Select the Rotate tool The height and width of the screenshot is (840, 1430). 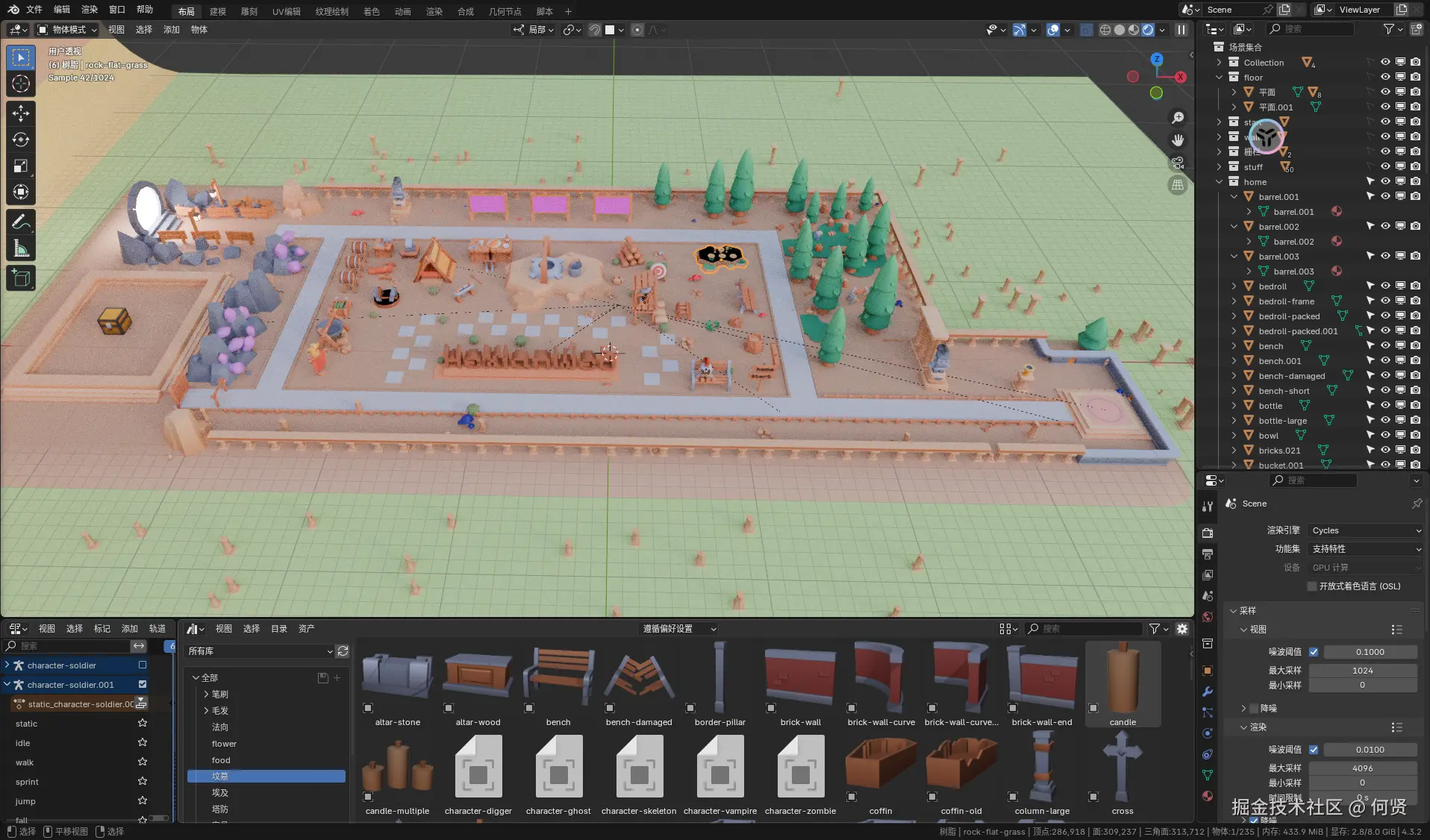[x=21, y=140]
